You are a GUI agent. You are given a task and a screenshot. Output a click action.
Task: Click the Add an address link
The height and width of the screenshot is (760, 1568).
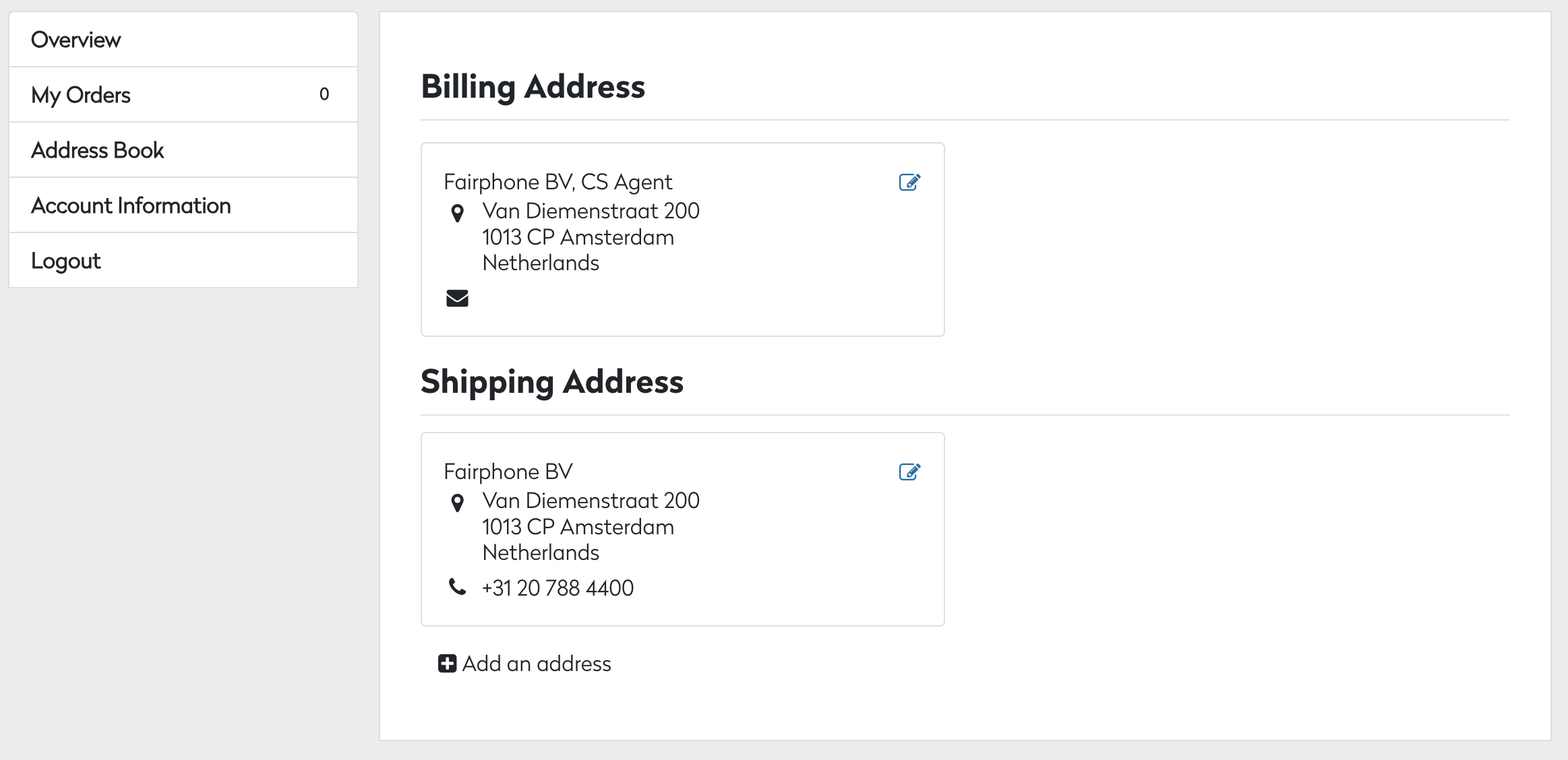click(535, 663)
